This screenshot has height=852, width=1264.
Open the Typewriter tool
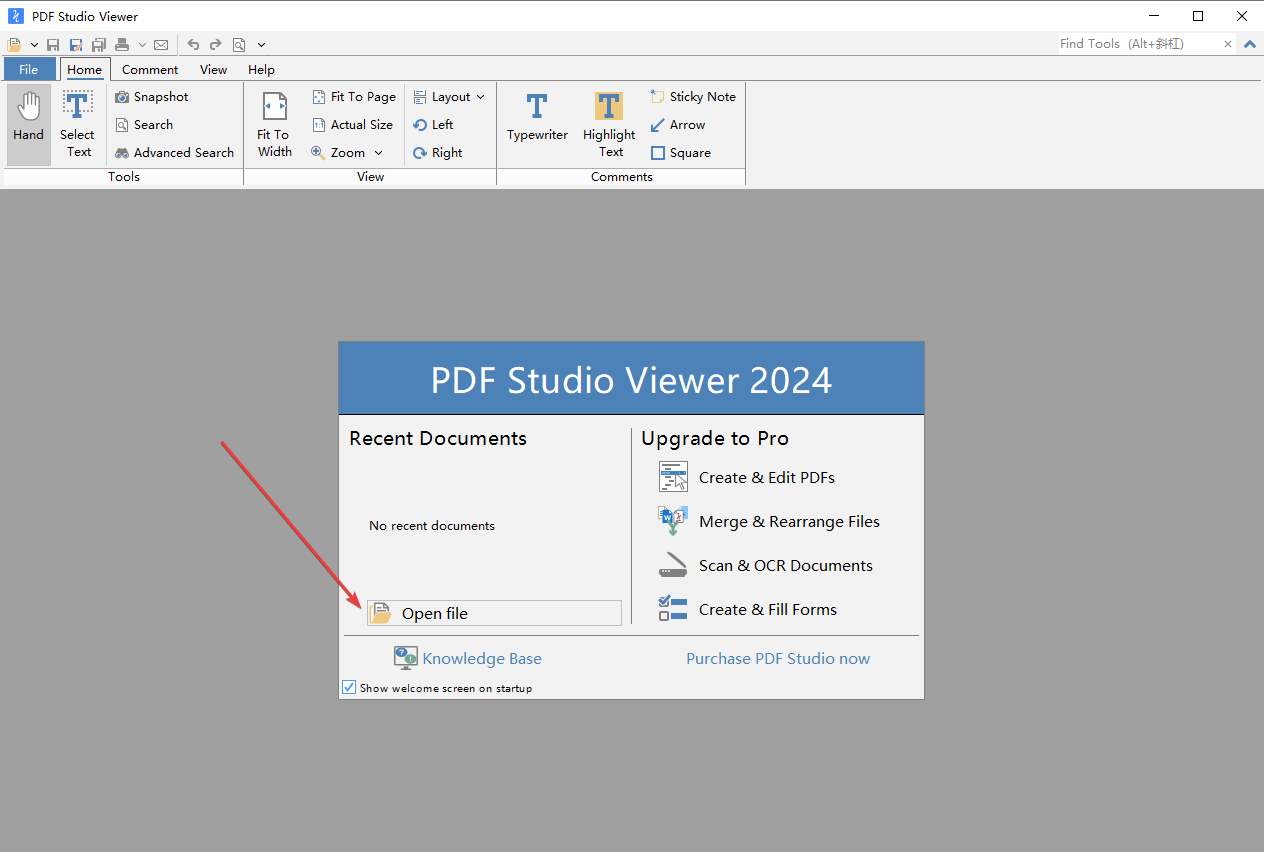(537, 122)
